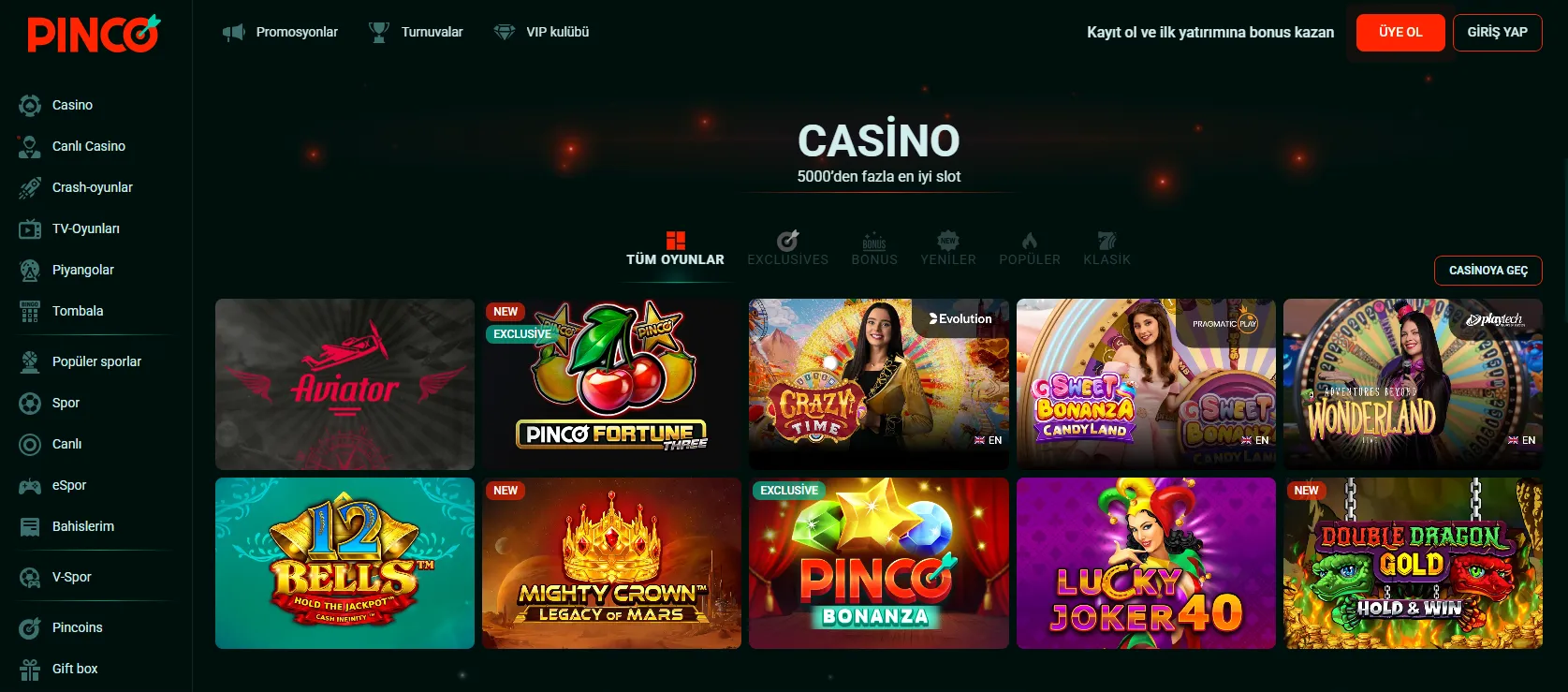
Task: Open Casino chip icon in sidebar
Action: point(30,105)
